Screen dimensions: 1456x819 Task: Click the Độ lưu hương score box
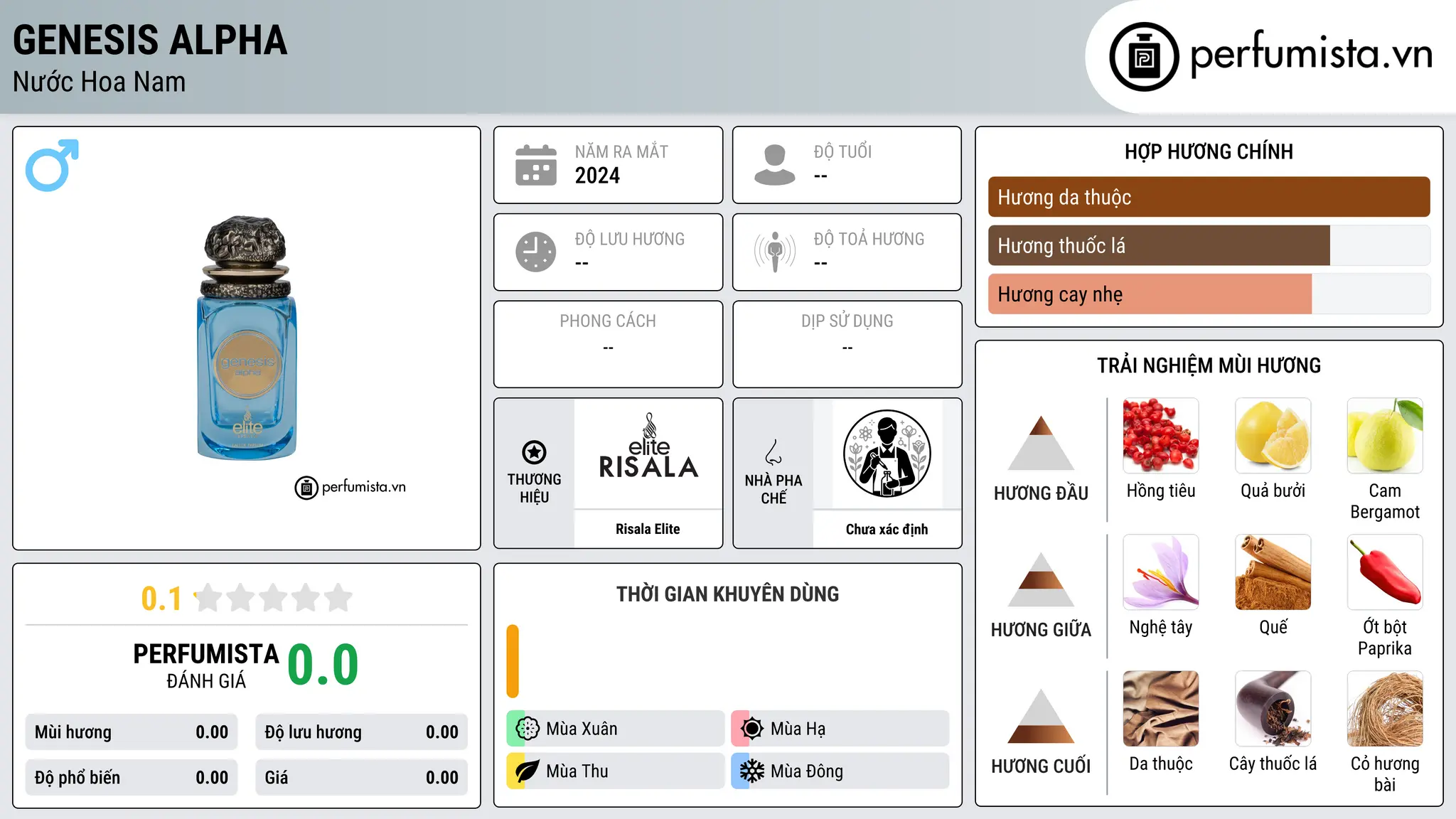(x=362, y=732)
